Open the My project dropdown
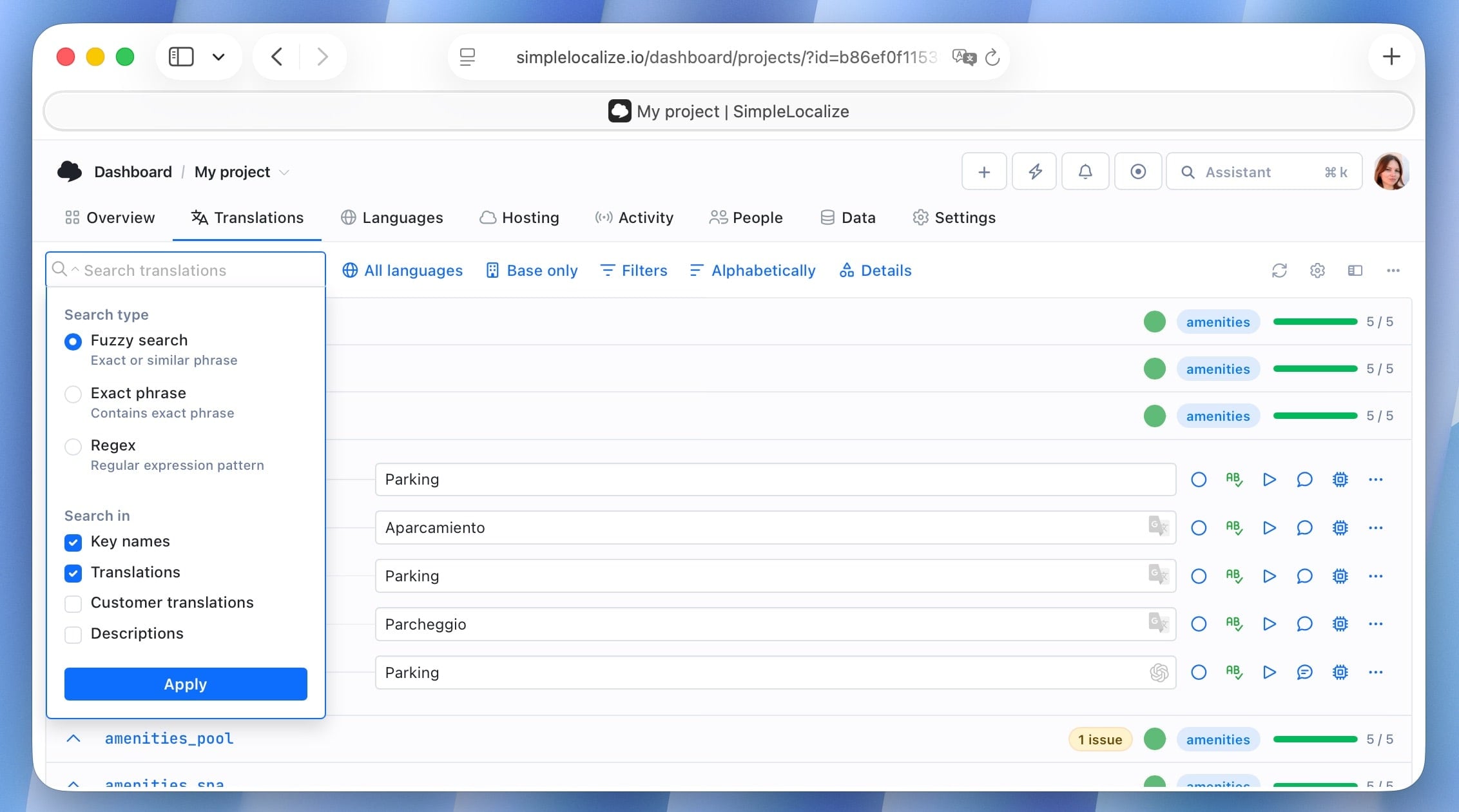This screenshot has width=1459, height=812. 242,172
